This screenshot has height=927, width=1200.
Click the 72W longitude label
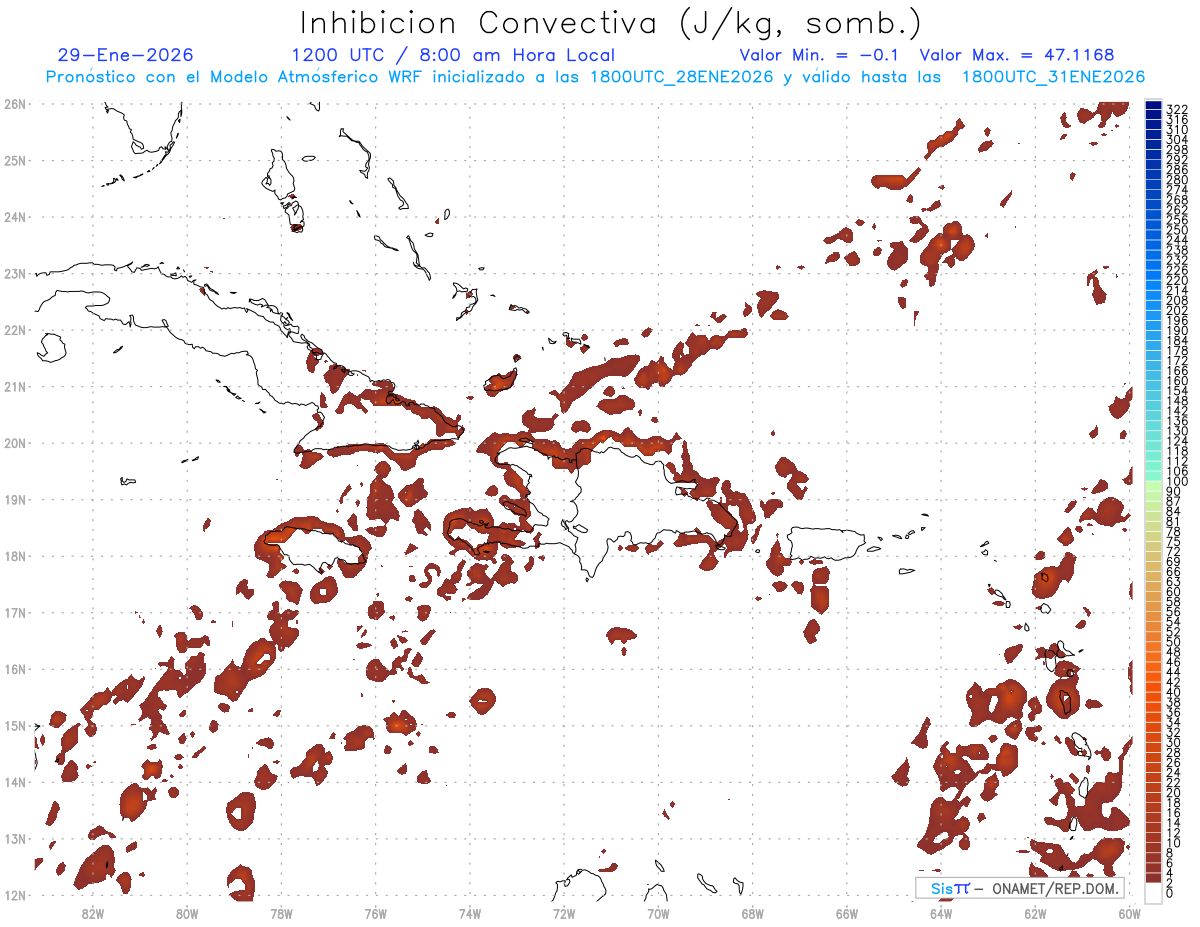coord(564,913)
